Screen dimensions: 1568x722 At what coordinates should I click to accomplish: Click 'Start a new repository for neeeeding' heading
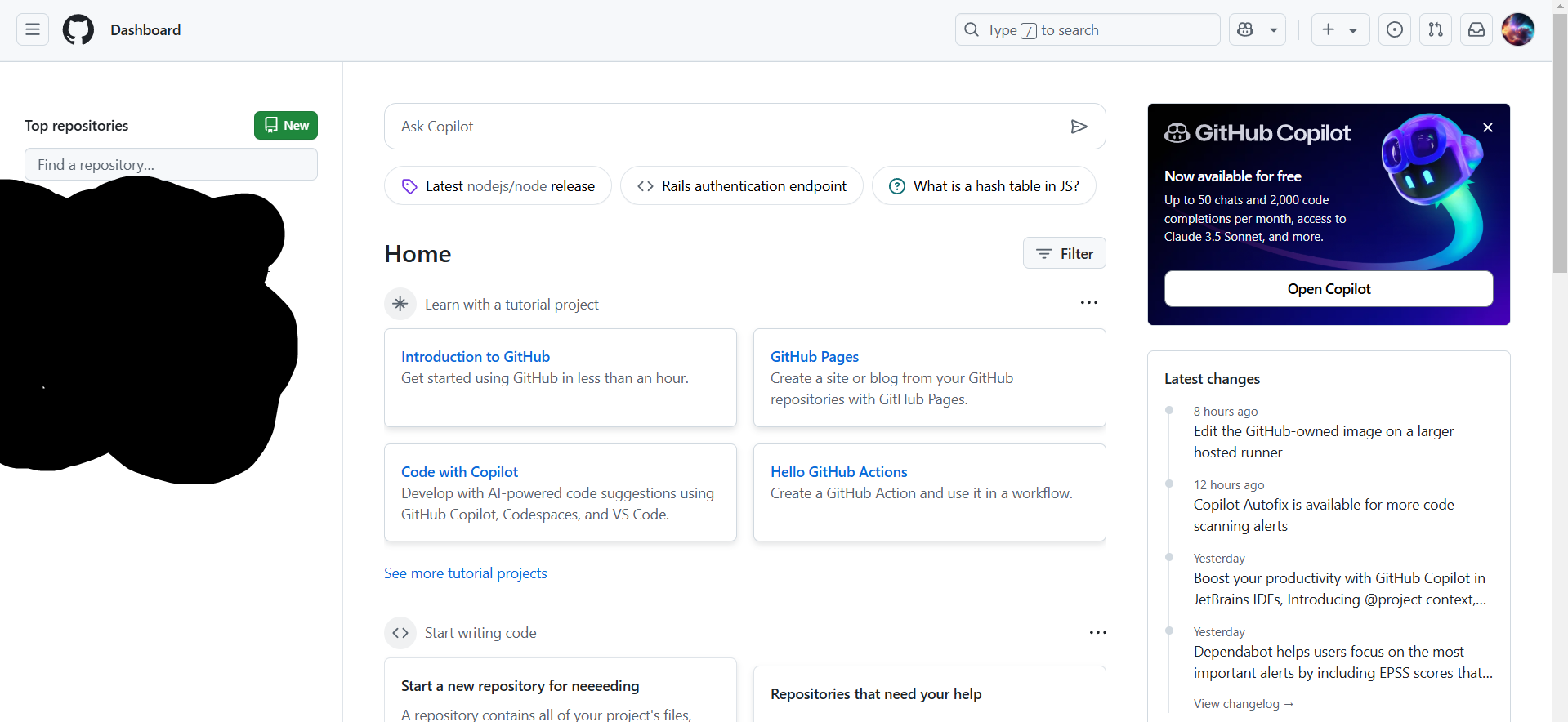click(x=520, y=685)
